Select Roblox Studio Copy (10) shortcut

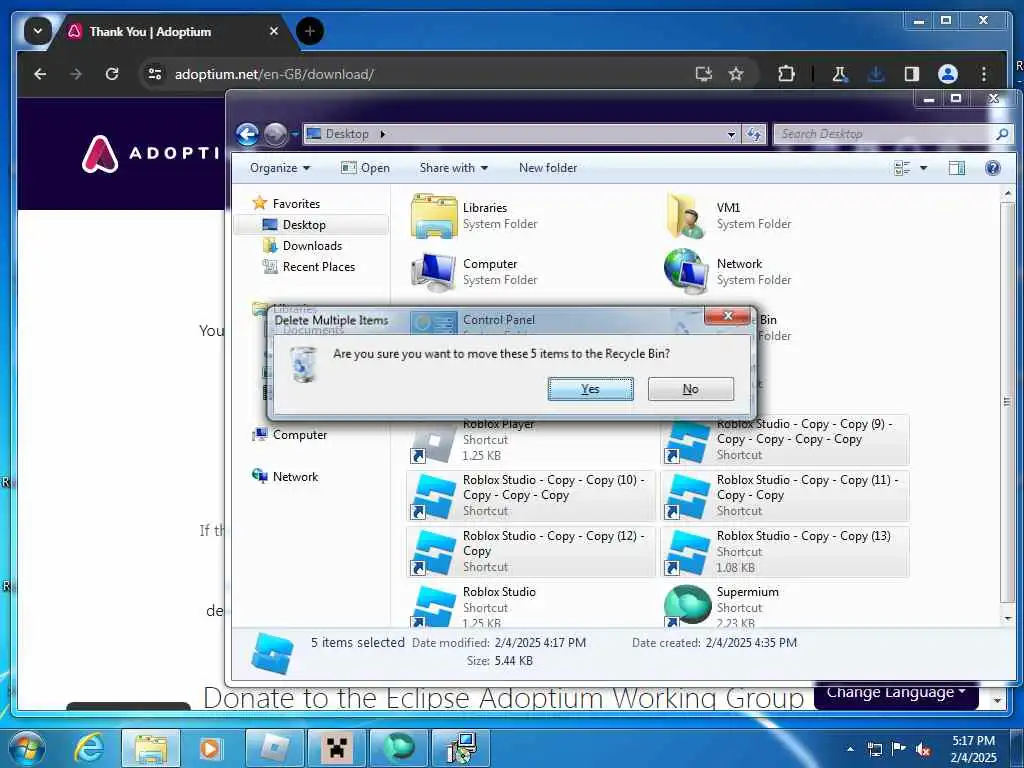click(x=530, y=495)
